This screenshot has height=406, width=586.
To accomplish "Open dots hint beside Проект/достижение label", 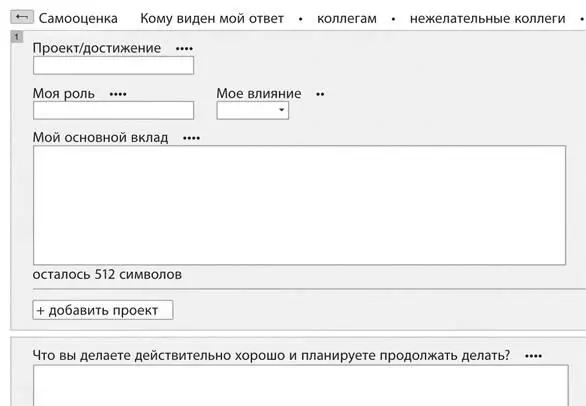I will (x=184, y=49).
